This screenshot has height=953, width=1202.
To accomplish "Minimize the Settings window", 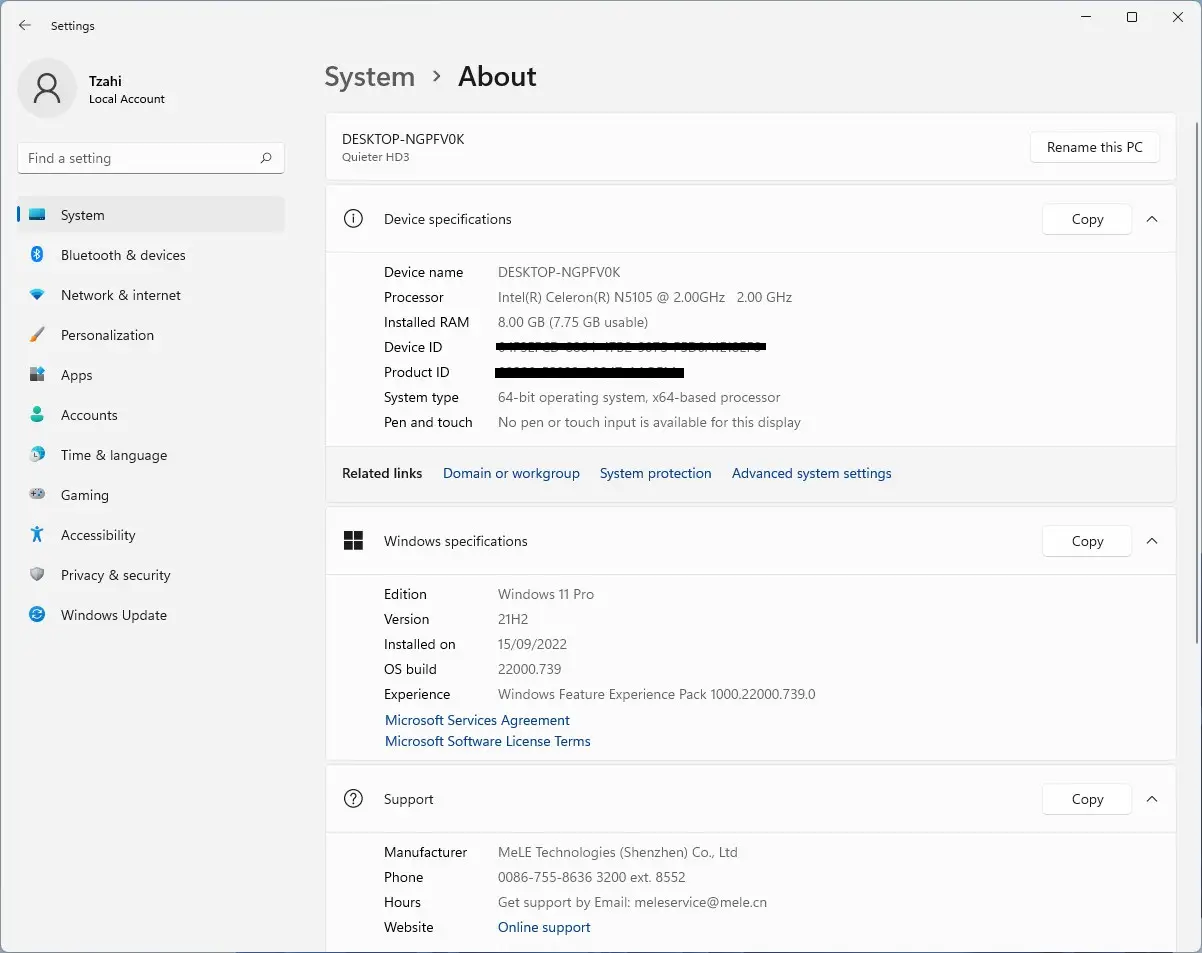I will click(1086, 17).
